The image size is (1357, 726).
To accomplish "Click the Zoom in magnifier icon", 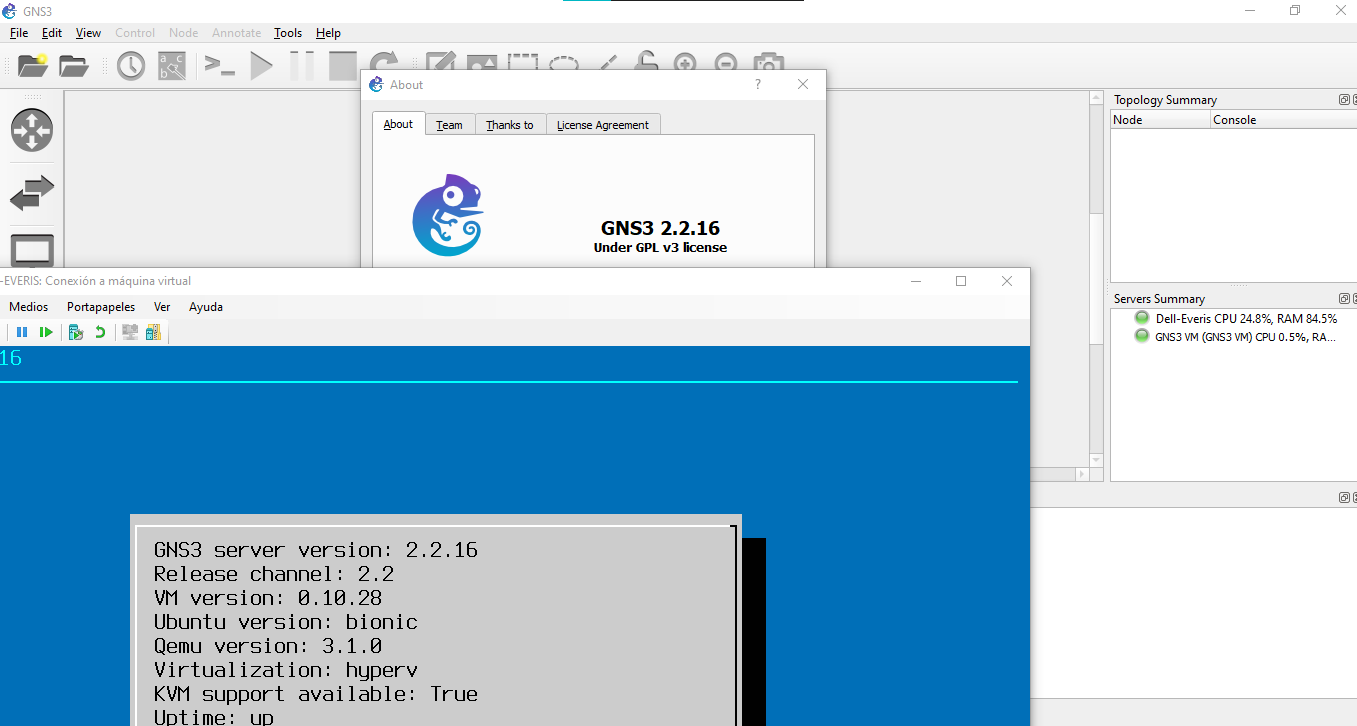I will click(685, 62).
